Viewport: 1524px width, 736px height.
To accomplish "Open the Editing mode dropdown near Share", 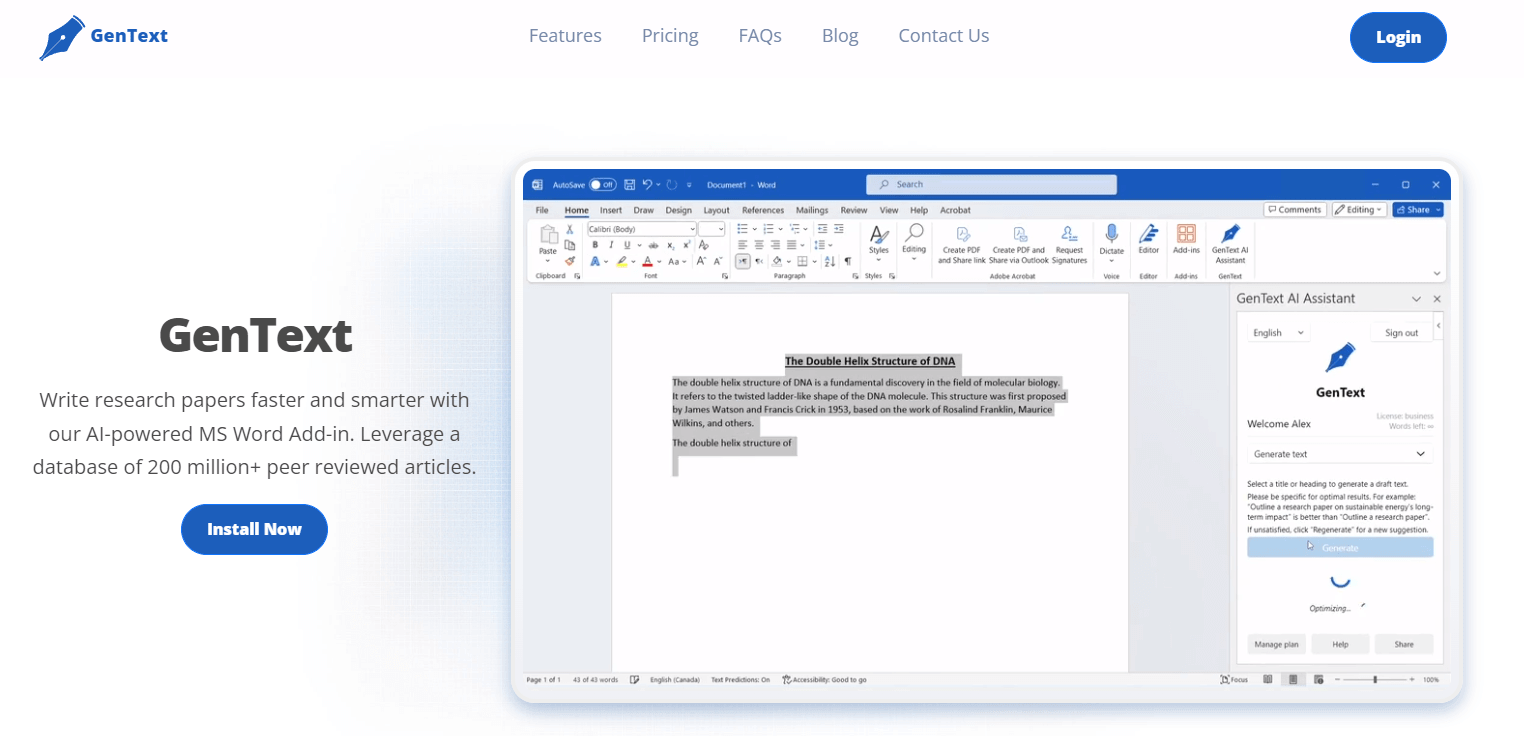I will 1359,210.
